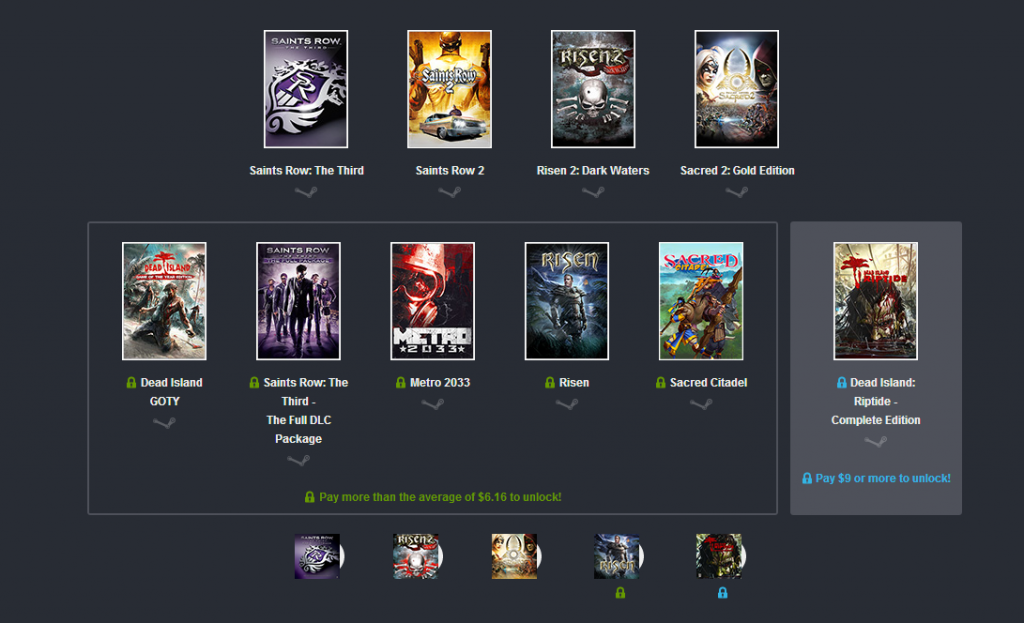Screen dimensions: 1024x623
Task: Click the Steam icon under Sacred Citadel
Action: (701, 404)
